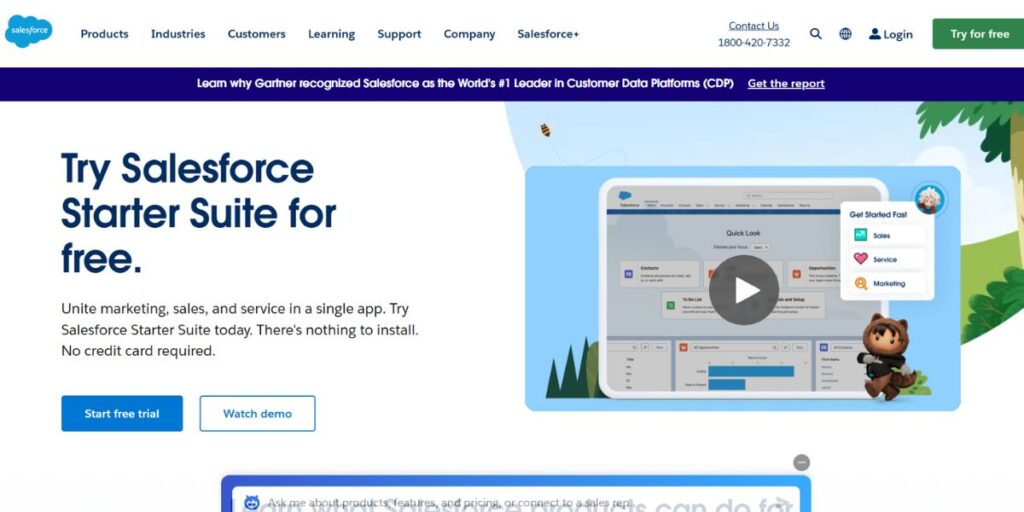Click the Gartner CDP banner text

465,84
